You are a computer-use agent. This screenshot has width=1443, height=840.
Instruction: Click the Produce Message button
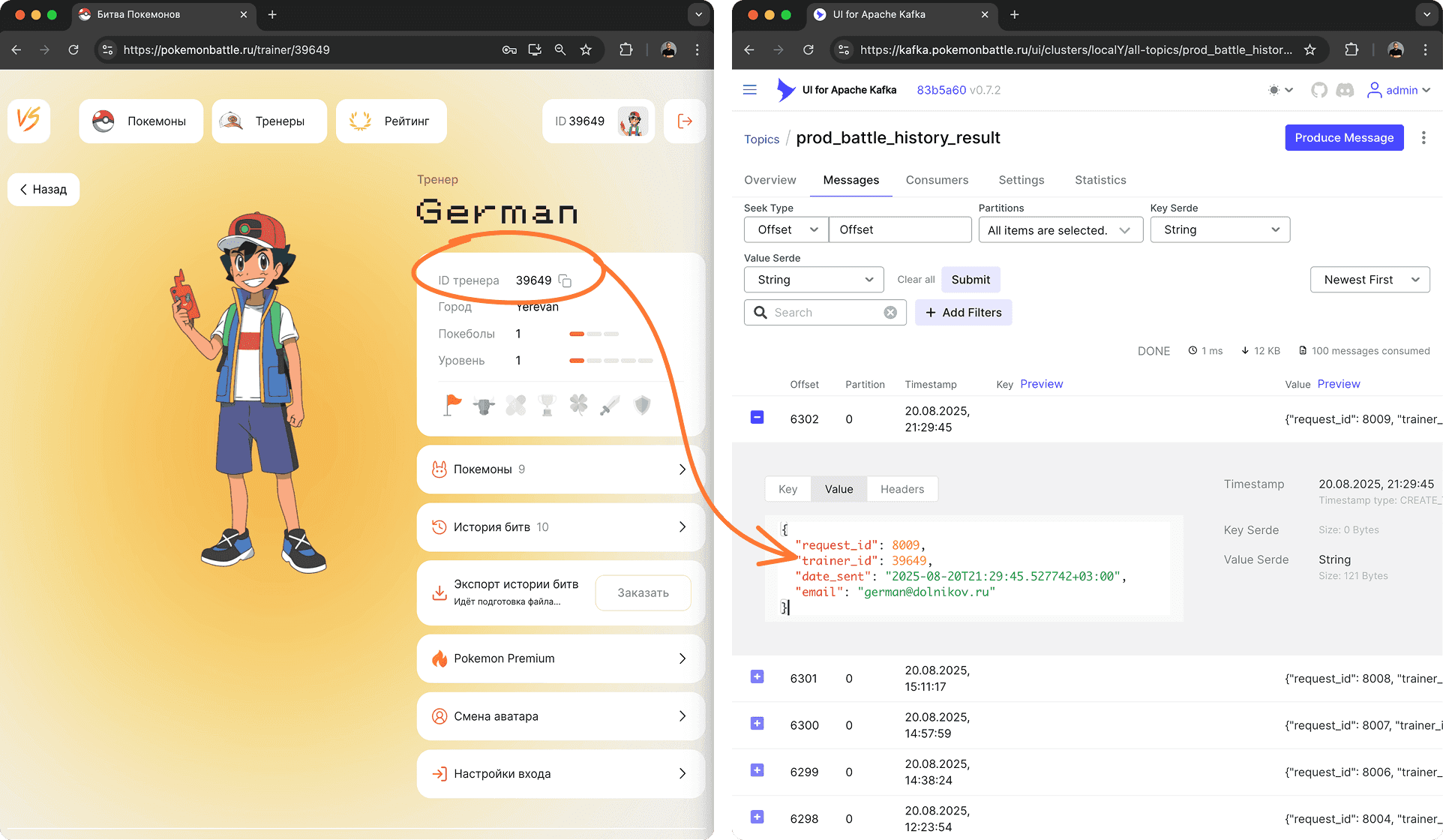(1344, 137)
